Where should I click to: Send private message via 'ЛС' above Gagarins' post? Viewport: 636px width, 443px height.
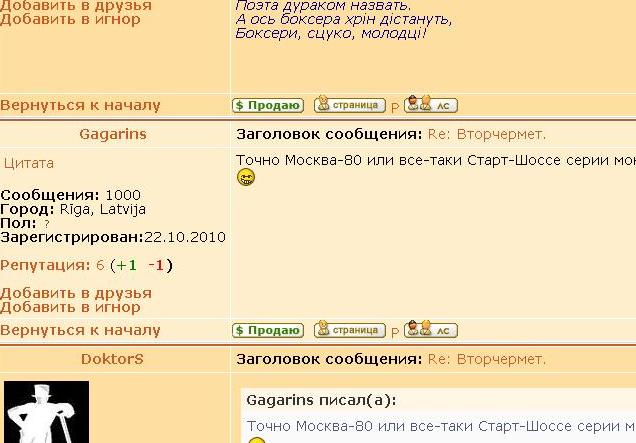coord(431,104)
